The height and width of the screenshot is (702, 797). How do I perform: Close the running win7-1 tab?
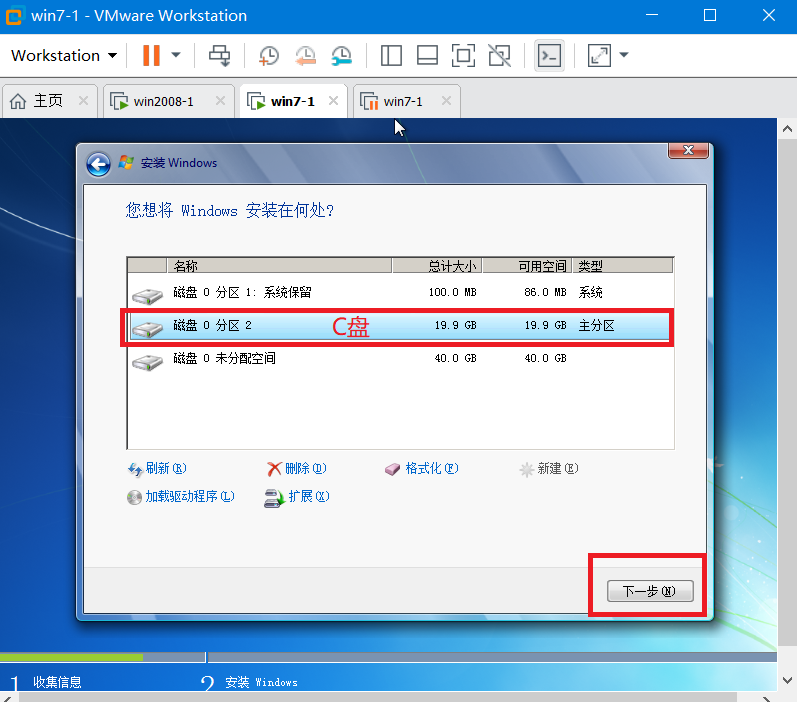[x=333, y=101]
